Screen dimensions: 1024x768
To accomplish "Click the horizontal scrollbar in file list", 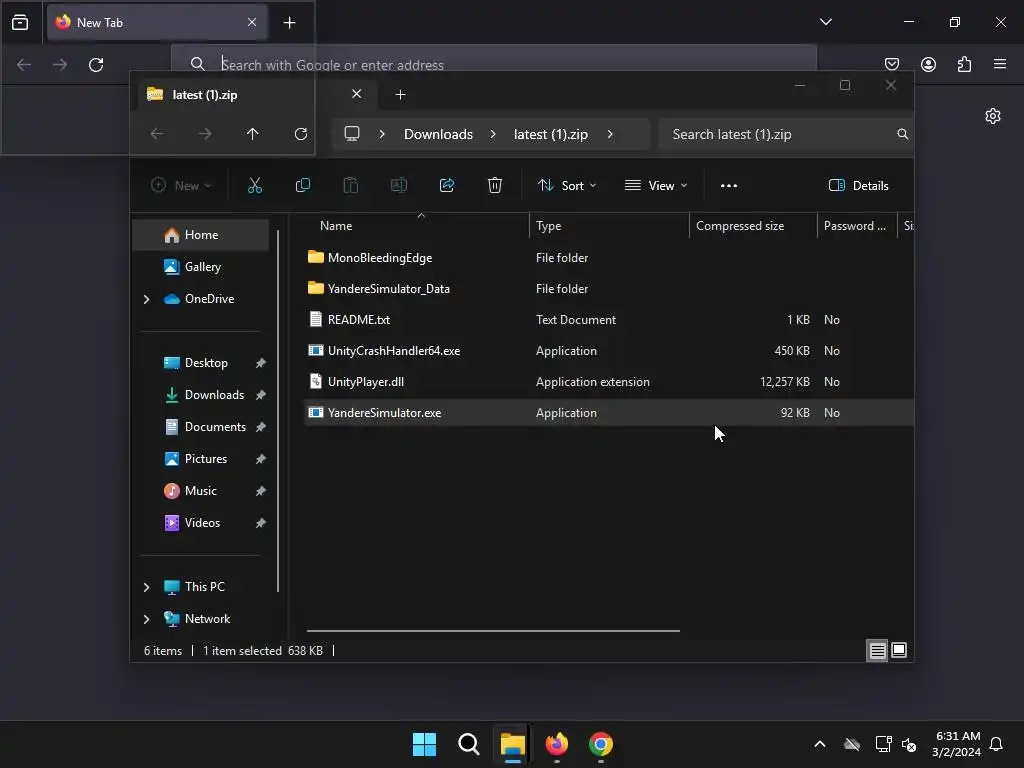I will pos(493,631).
